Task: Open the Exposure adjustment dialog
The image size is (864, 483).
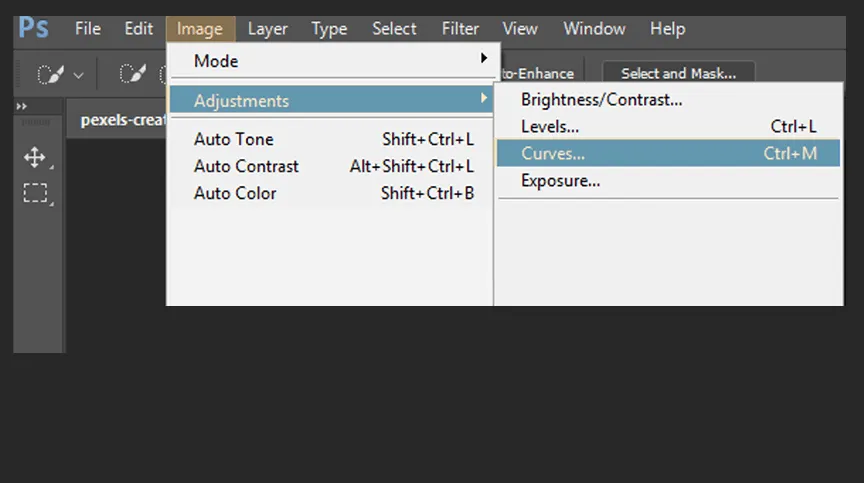Action: (668, 181)
